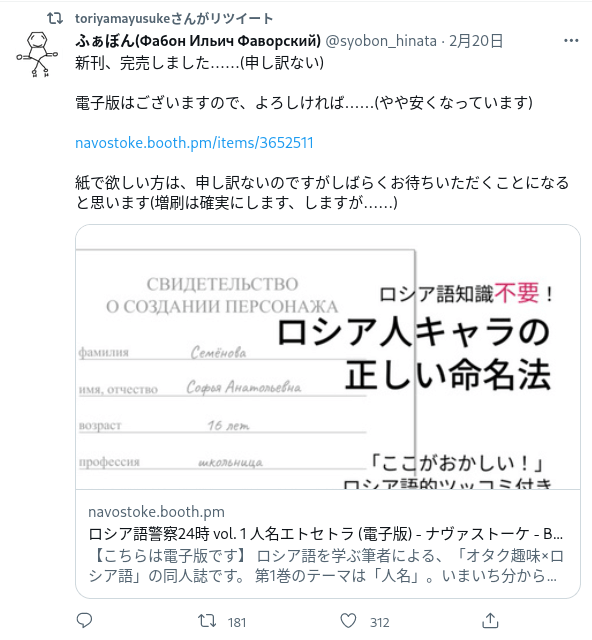Screen dimensions: 592x640
Task: Like the tweet with heart icon
Action: tap(348, 621)
